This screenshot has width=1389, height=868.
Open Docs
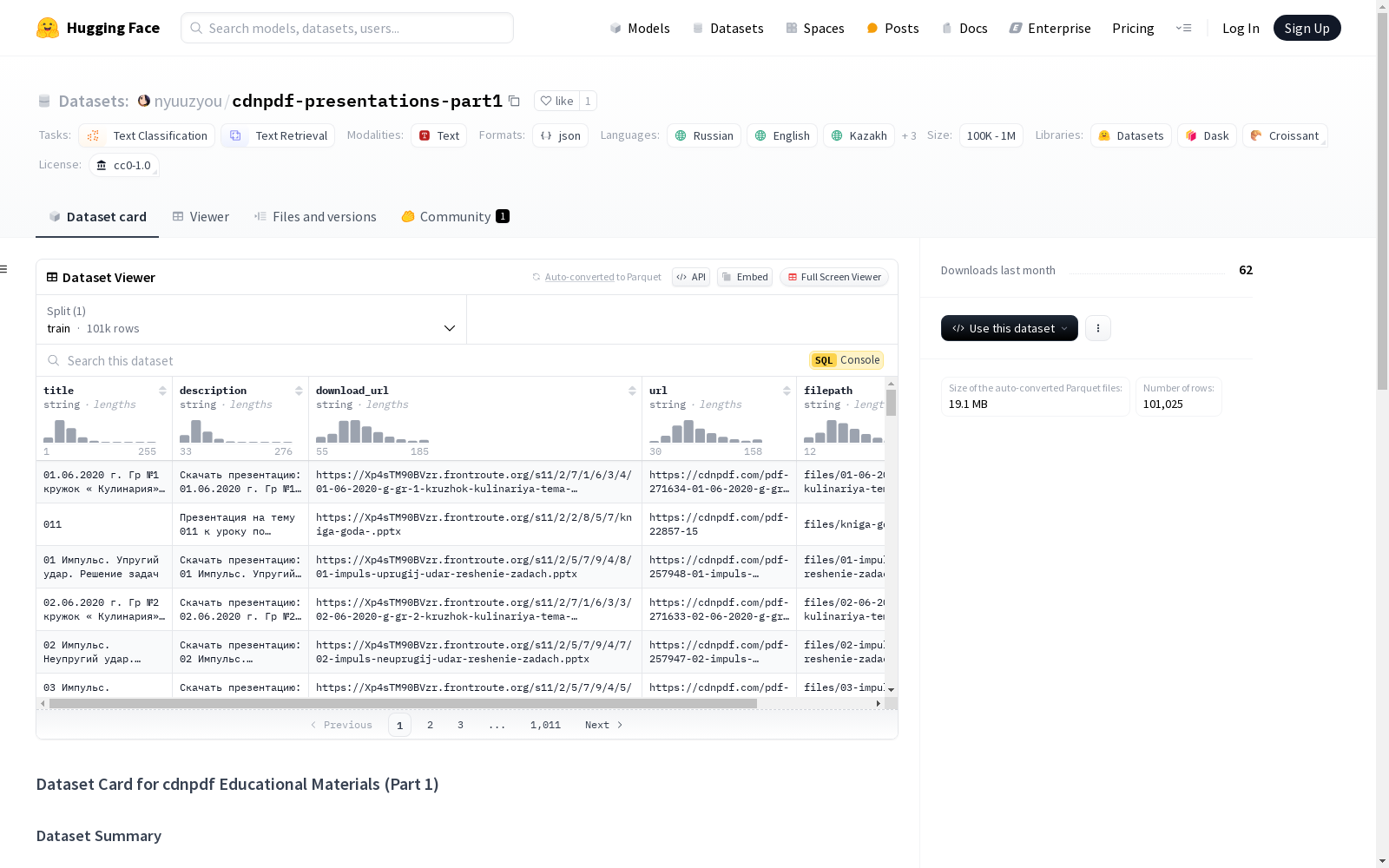tap(964, 28)
